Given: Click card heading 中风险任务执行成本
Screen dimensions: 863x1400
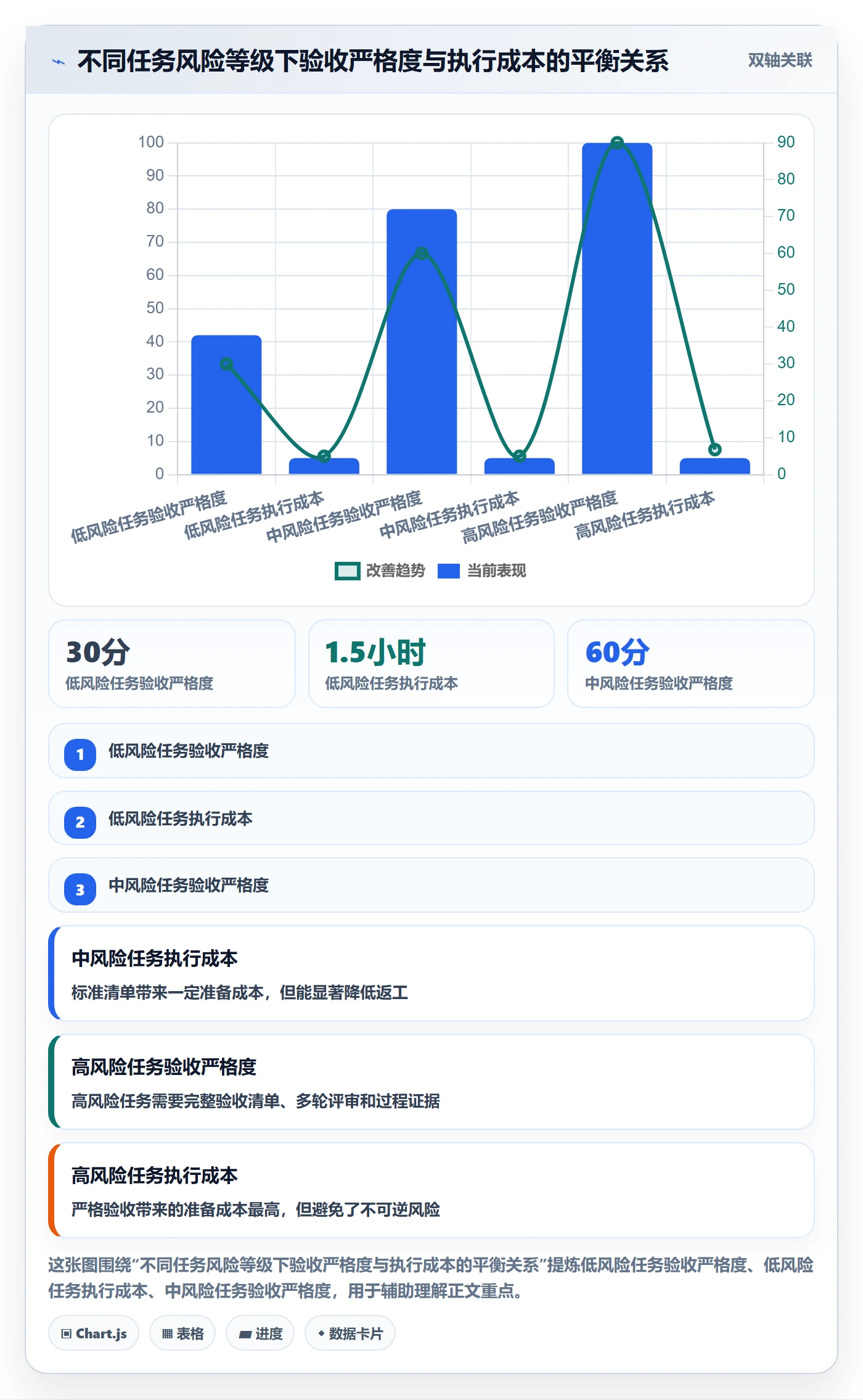Looking at the screenshot, I should pos(155,958).
